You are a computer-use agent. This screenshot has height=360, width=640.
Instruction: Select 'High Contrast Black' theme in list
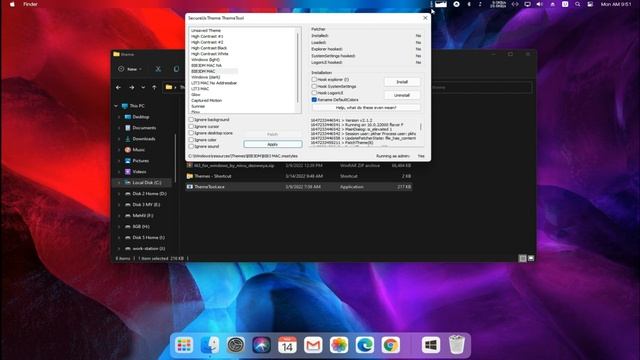click(x=209, y=48)
